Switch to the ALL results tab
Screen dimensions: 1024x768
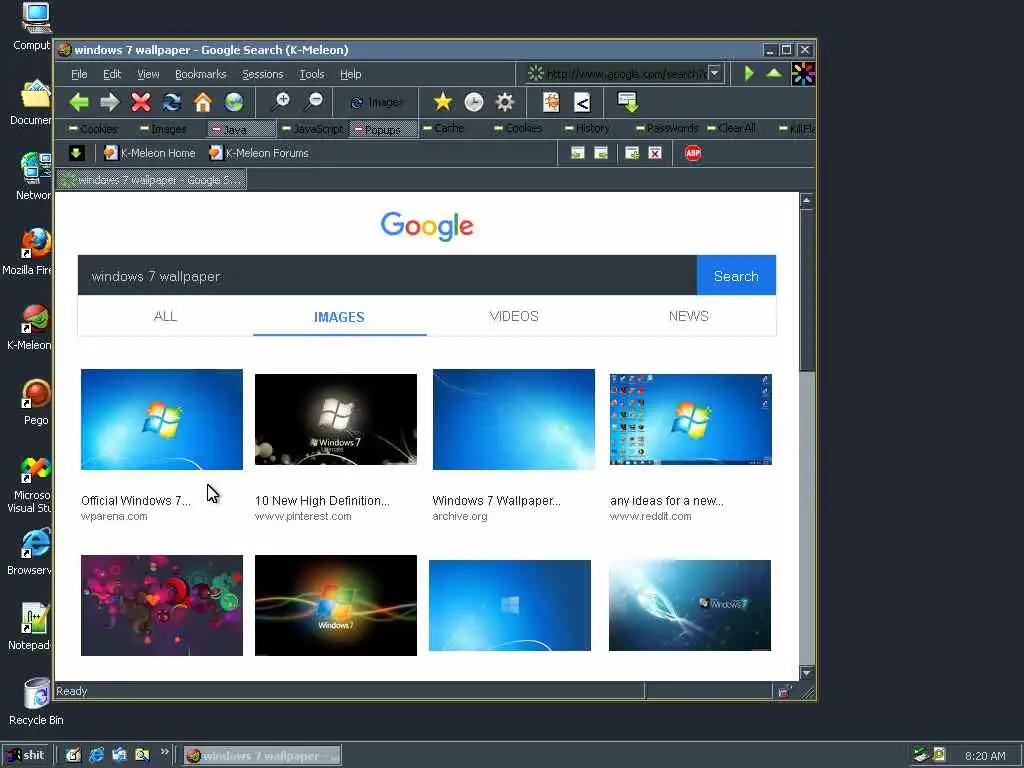click(165, 316)
